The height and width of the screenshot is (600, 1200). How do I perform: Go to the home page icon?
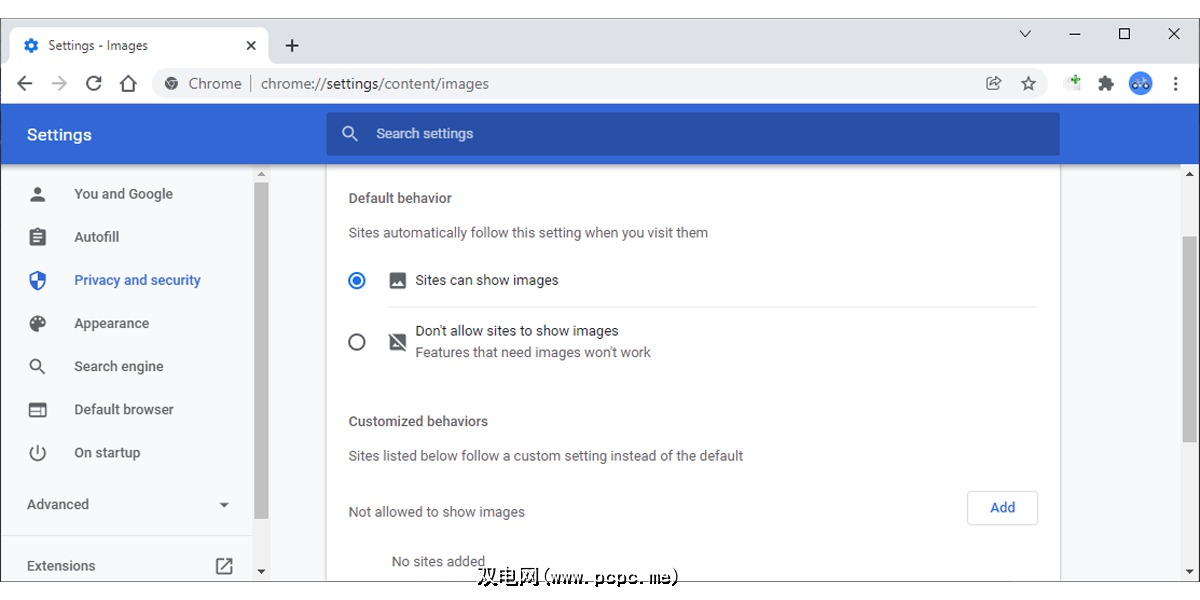128,84
